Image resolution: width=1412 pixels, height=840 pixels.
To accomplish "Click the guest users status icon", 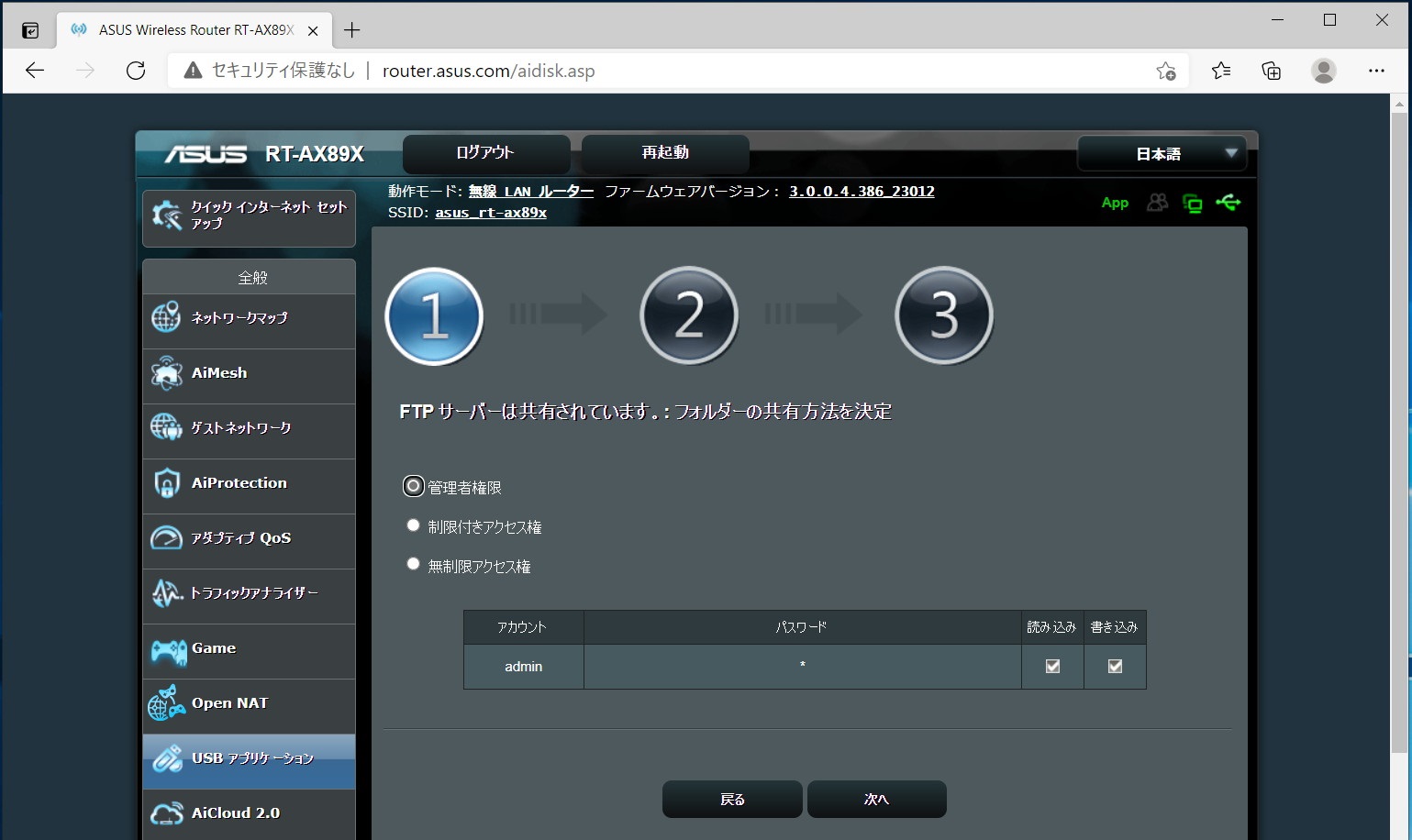I will coord(1158,203).
